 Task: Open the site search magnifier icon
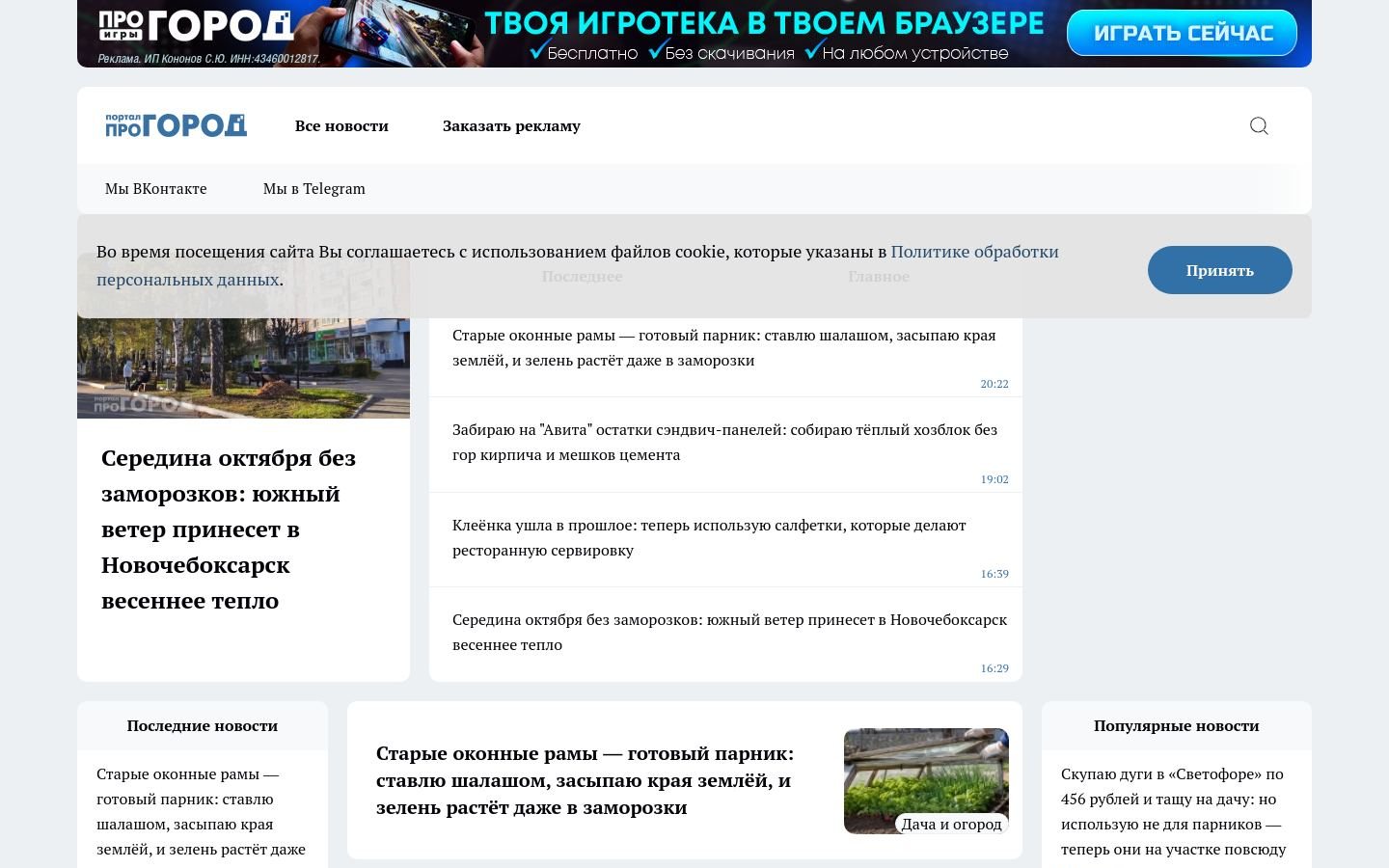1259,125
